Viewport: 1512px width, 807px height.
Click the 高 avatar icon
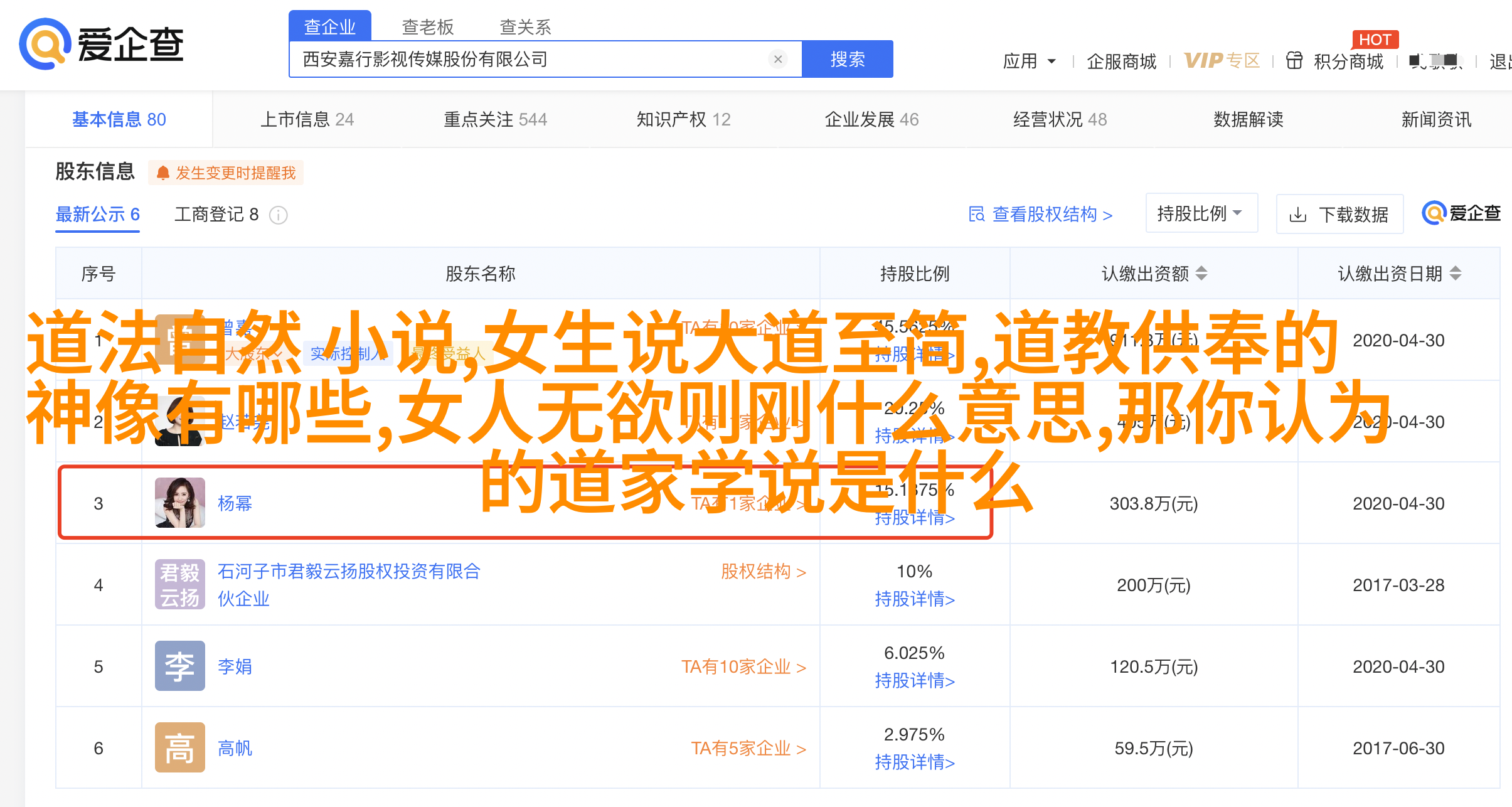click(x=180, y=747)
